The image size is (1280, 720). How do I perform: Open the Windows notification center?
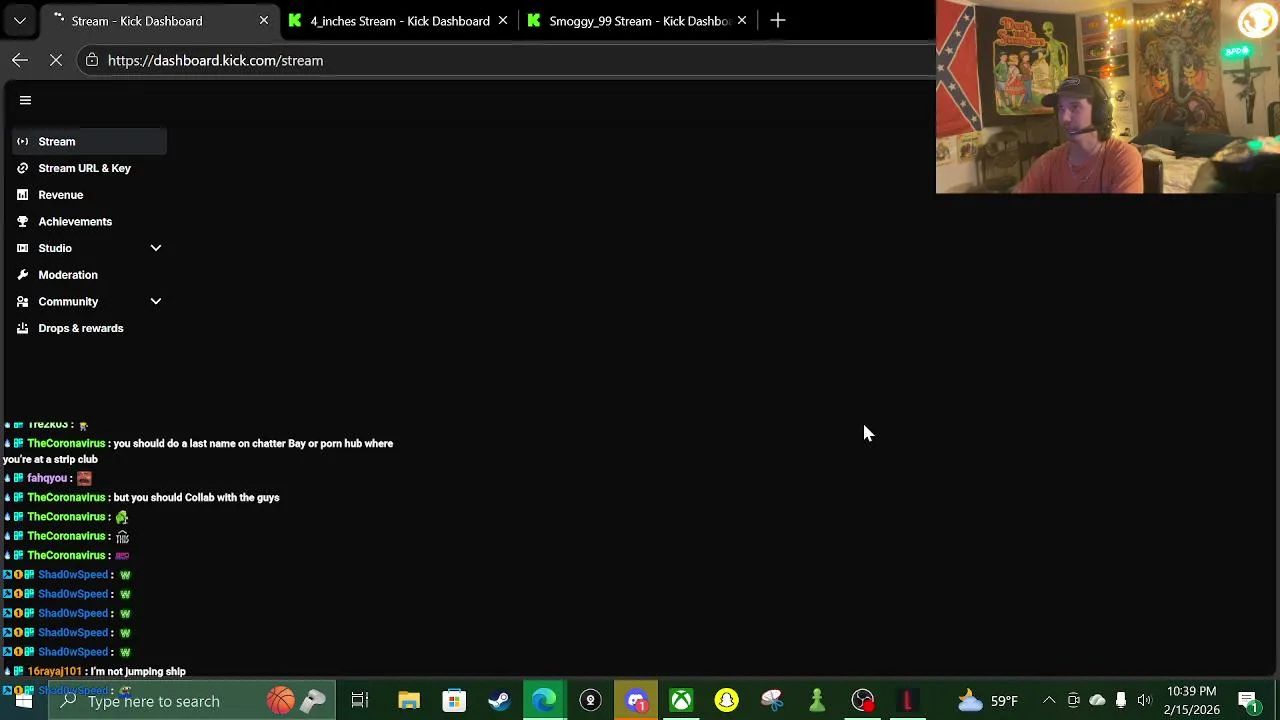coord(1248,701)
